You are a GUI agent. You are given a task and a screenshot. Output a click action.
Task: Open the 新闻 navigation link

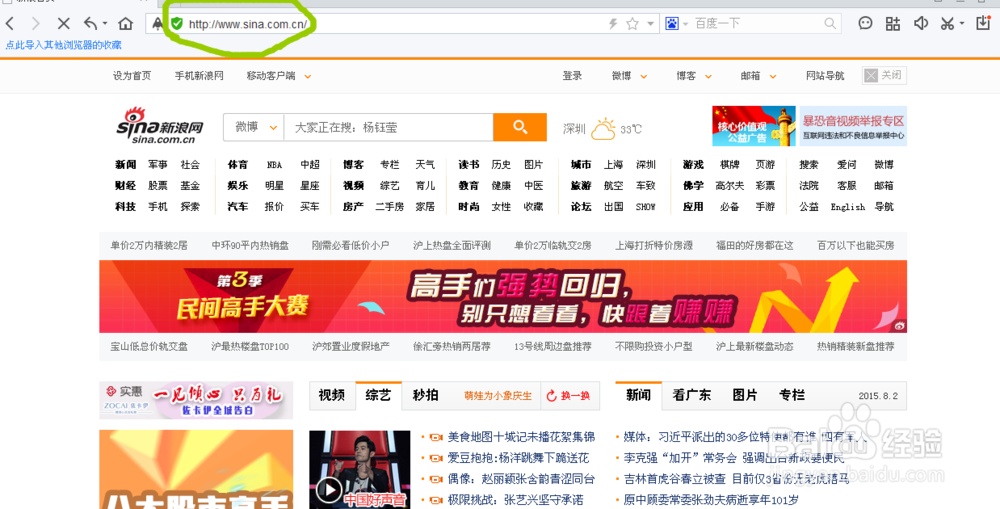click(x=126, y=165)
